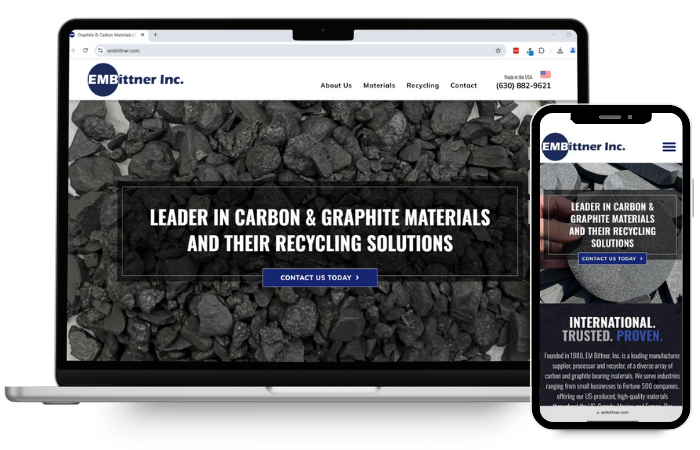Reload the page in the laptop browser
This screenshot has width=700, height=450.
[x=85, y=50]
